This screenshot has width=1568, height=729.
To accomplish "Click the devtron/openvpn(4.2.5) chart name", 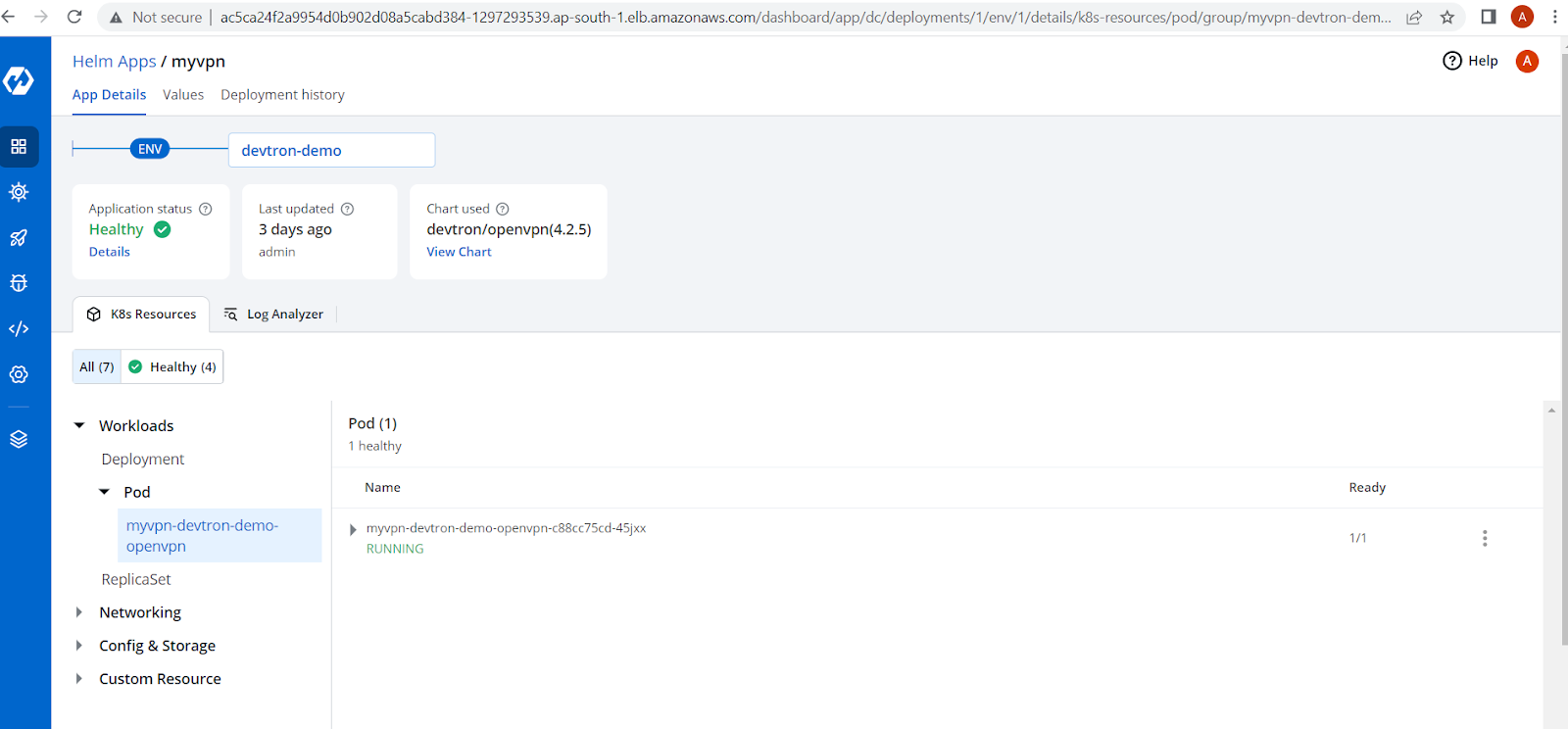I will click(509, 229).
